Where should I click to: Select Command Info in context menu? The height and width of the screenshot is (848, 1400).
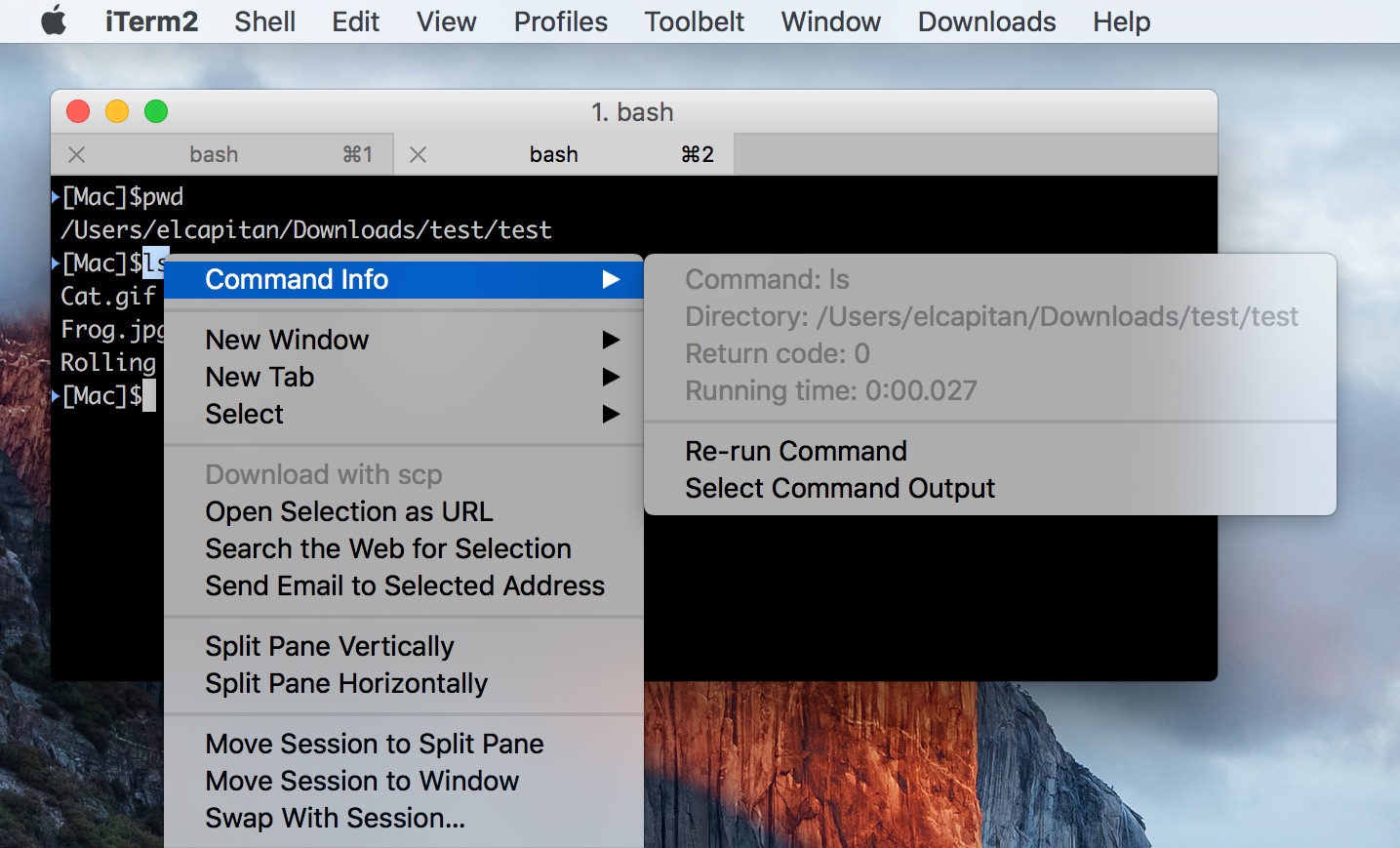(404, 280)
